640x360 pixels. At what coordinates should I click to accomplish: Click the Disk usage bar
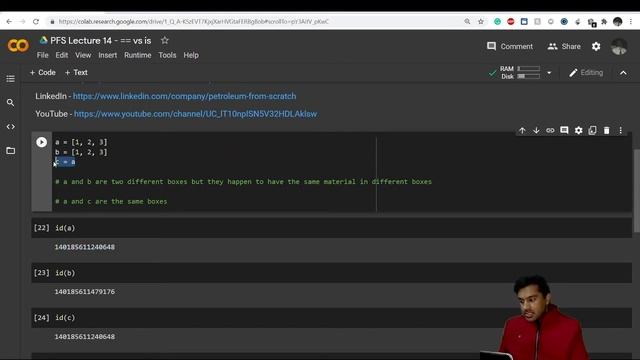click(529, 76)
